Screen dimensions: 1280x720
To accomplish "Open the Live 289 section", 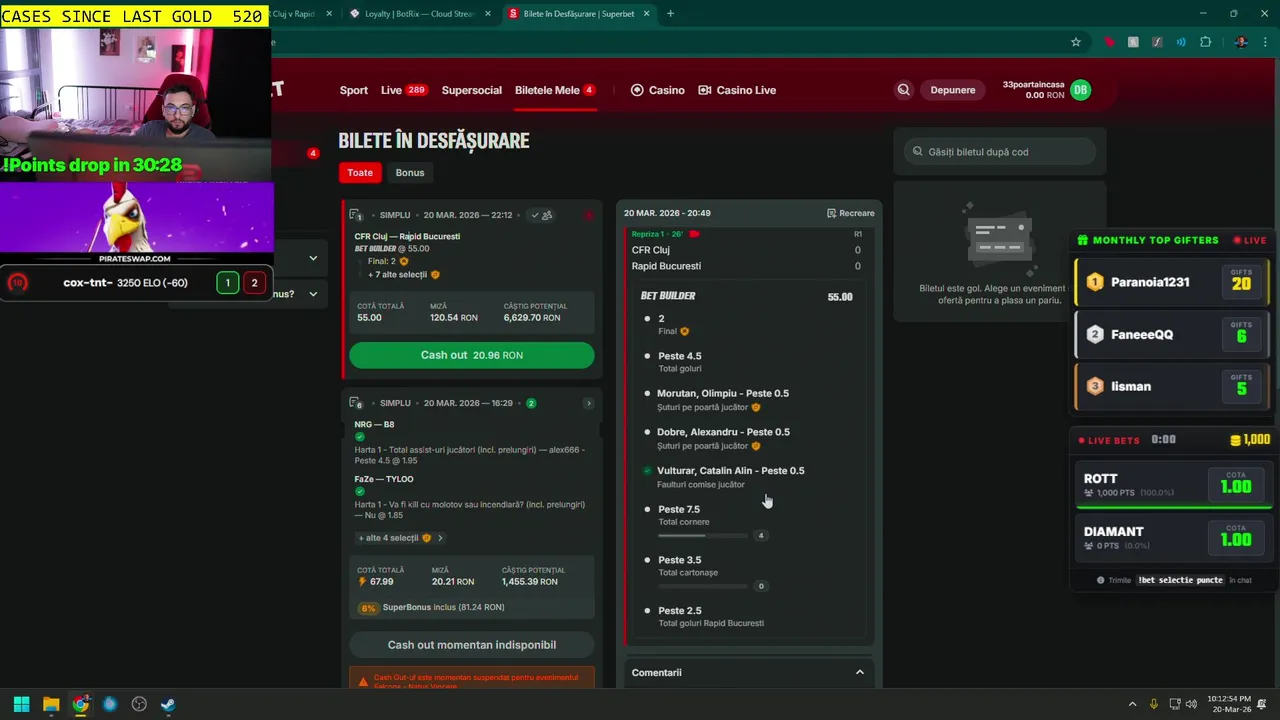I will (404, 90).
